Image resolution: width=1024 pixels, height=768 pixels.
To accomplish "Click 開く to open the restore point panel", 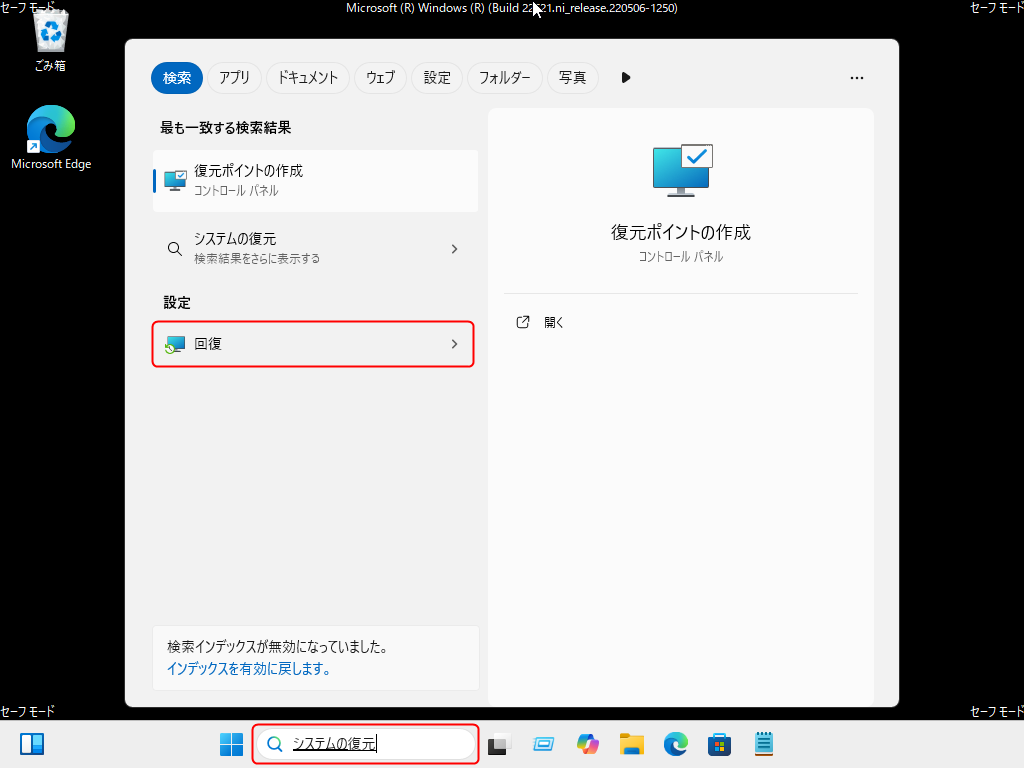I will [x=554, y=323].
